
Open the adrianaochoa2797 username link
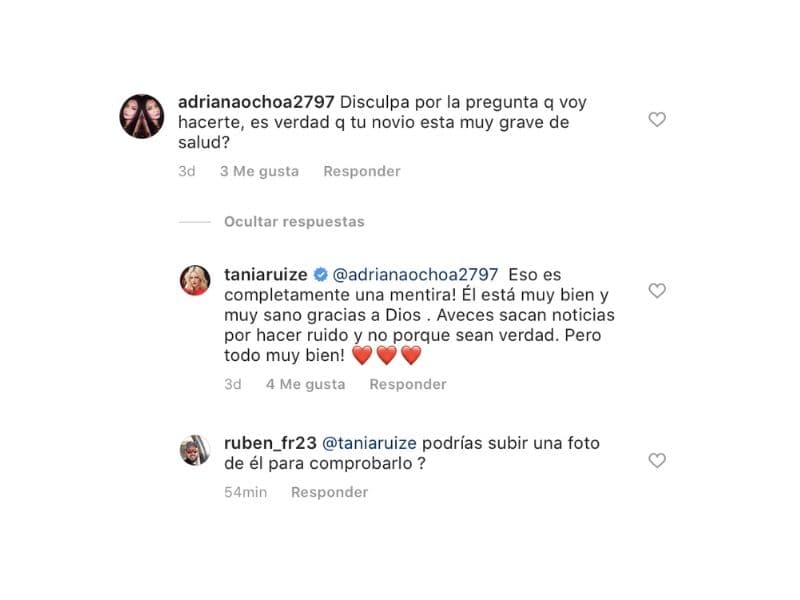[x=256, y=102]
